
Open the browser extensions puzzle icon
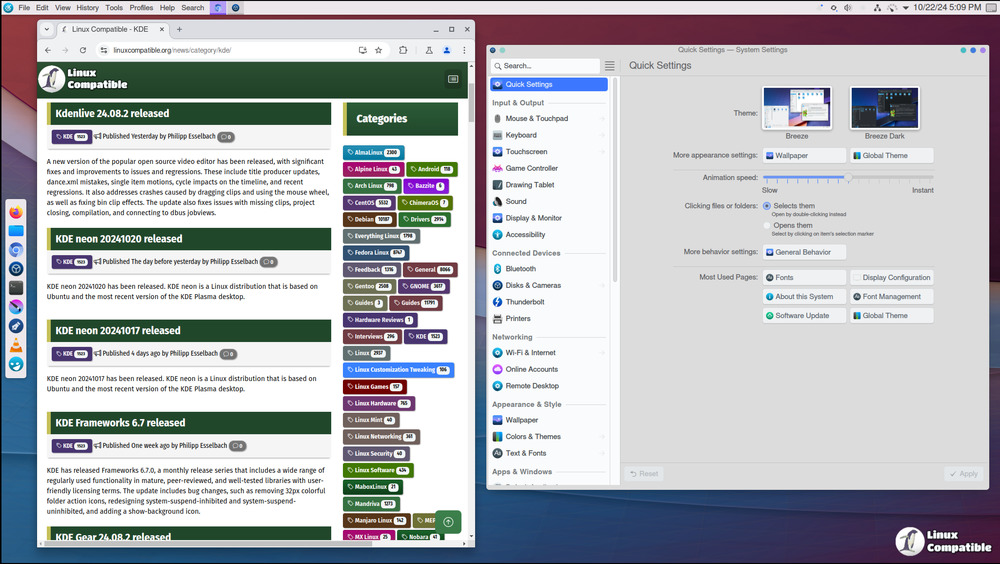[403, 50]
